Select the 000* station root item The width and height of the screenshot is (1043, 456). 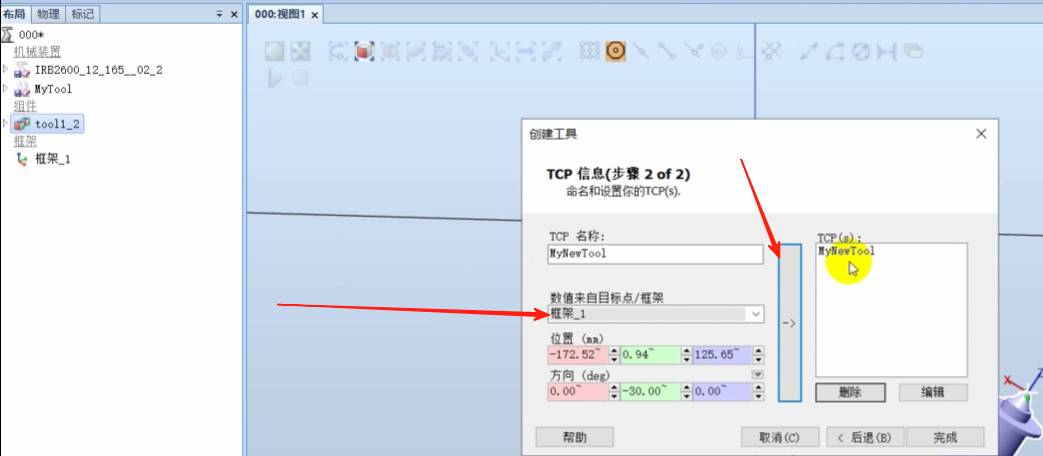tap(31, 35)
